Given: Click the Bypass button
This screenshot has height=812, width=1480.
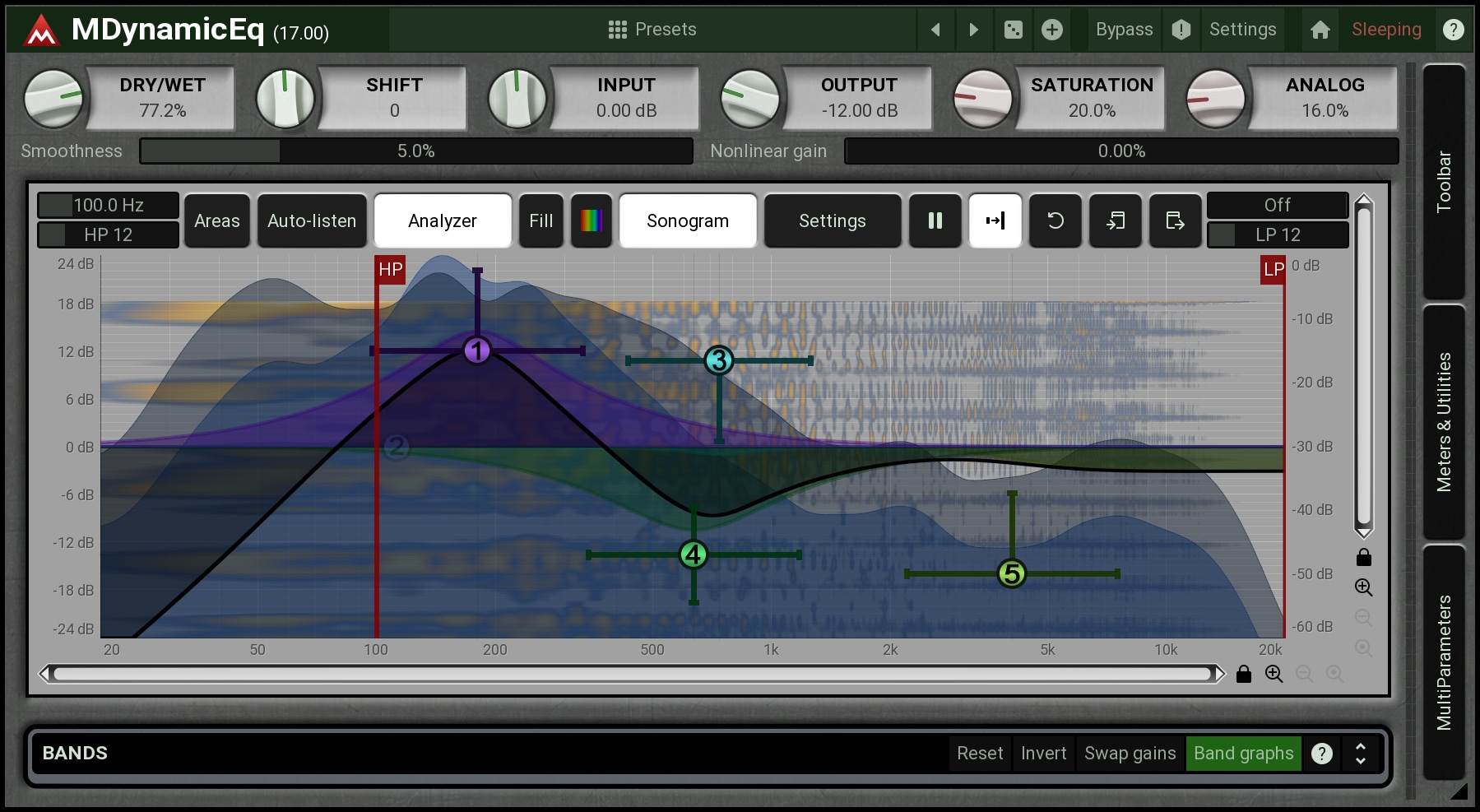Looking at the screenshot, I should (x=1124, y=30).
